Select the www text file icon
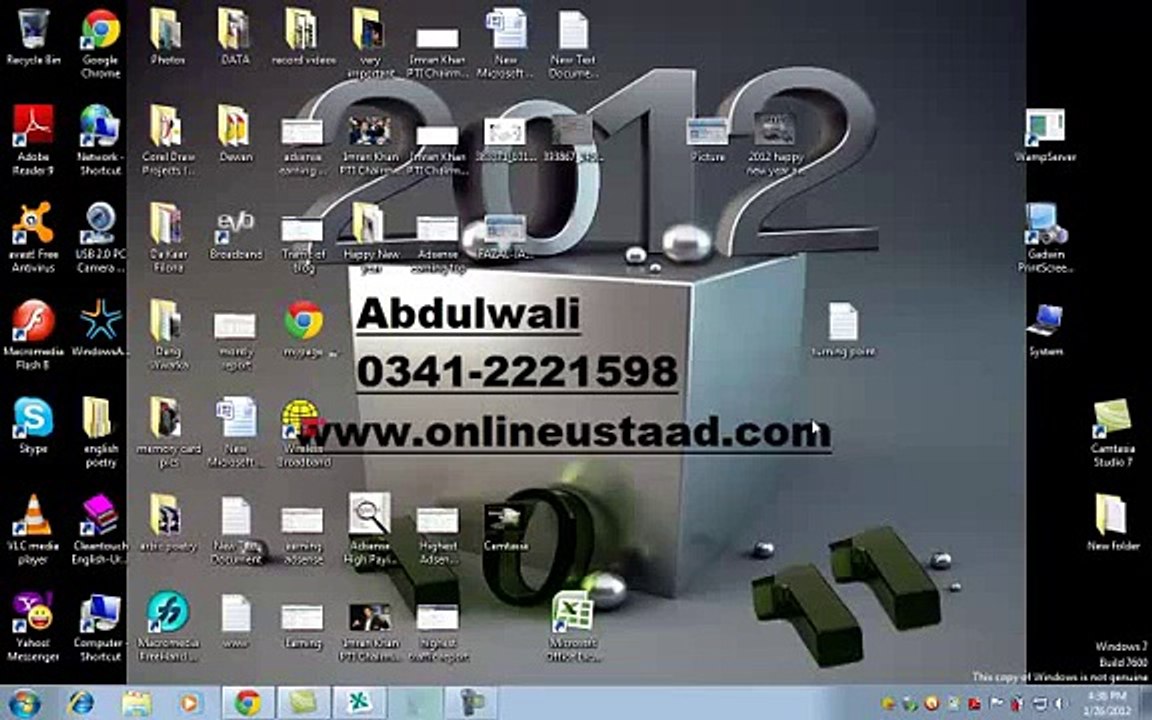The image size is (1152, 720). pos(235,620)
